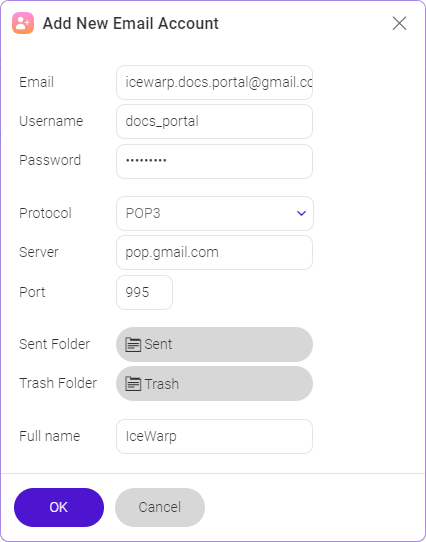Click the Protocol label
The width and height of the screenshot is (426, 542).
[45, 213]
